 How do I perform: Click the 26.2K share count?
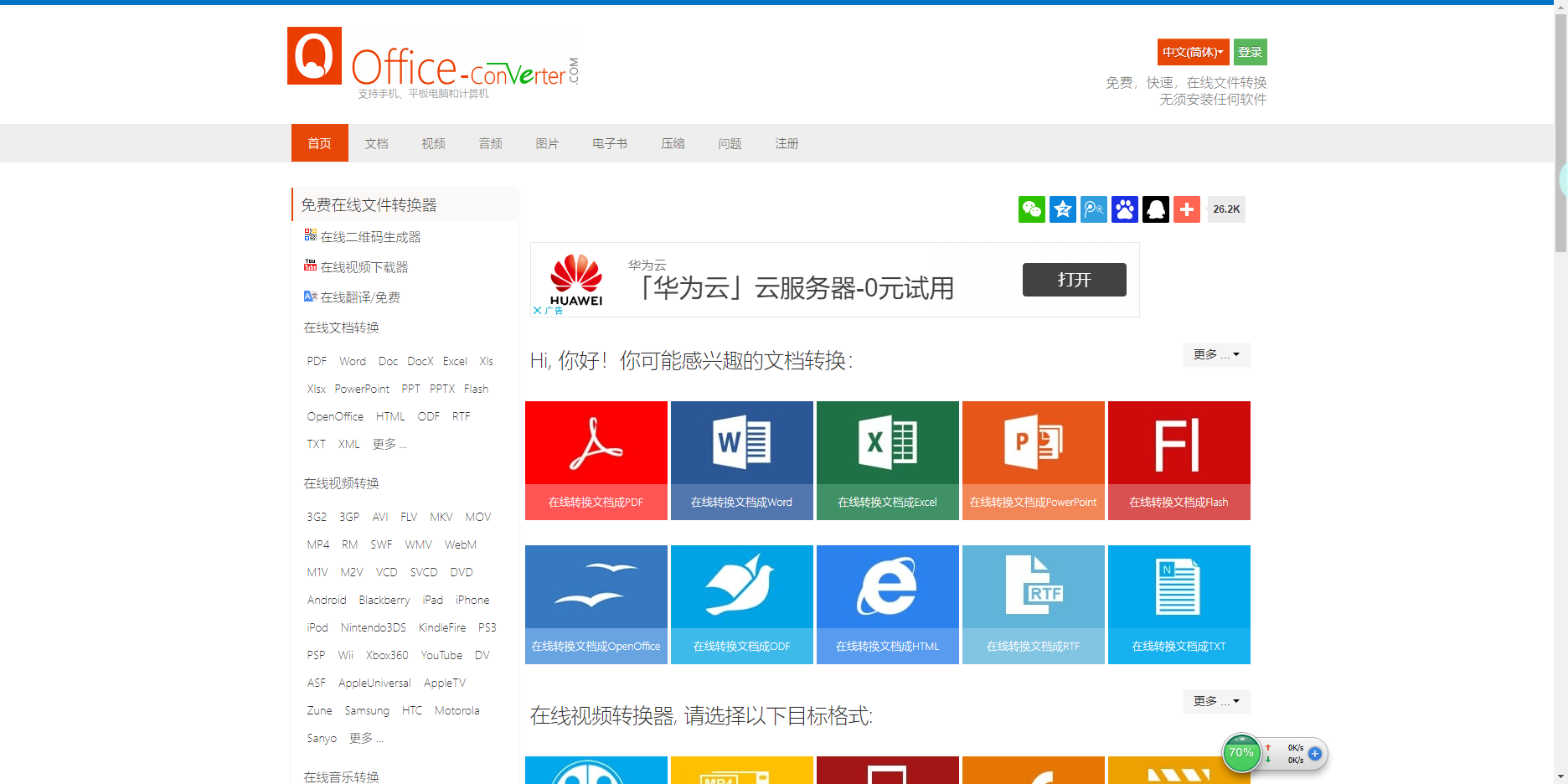1226,209
